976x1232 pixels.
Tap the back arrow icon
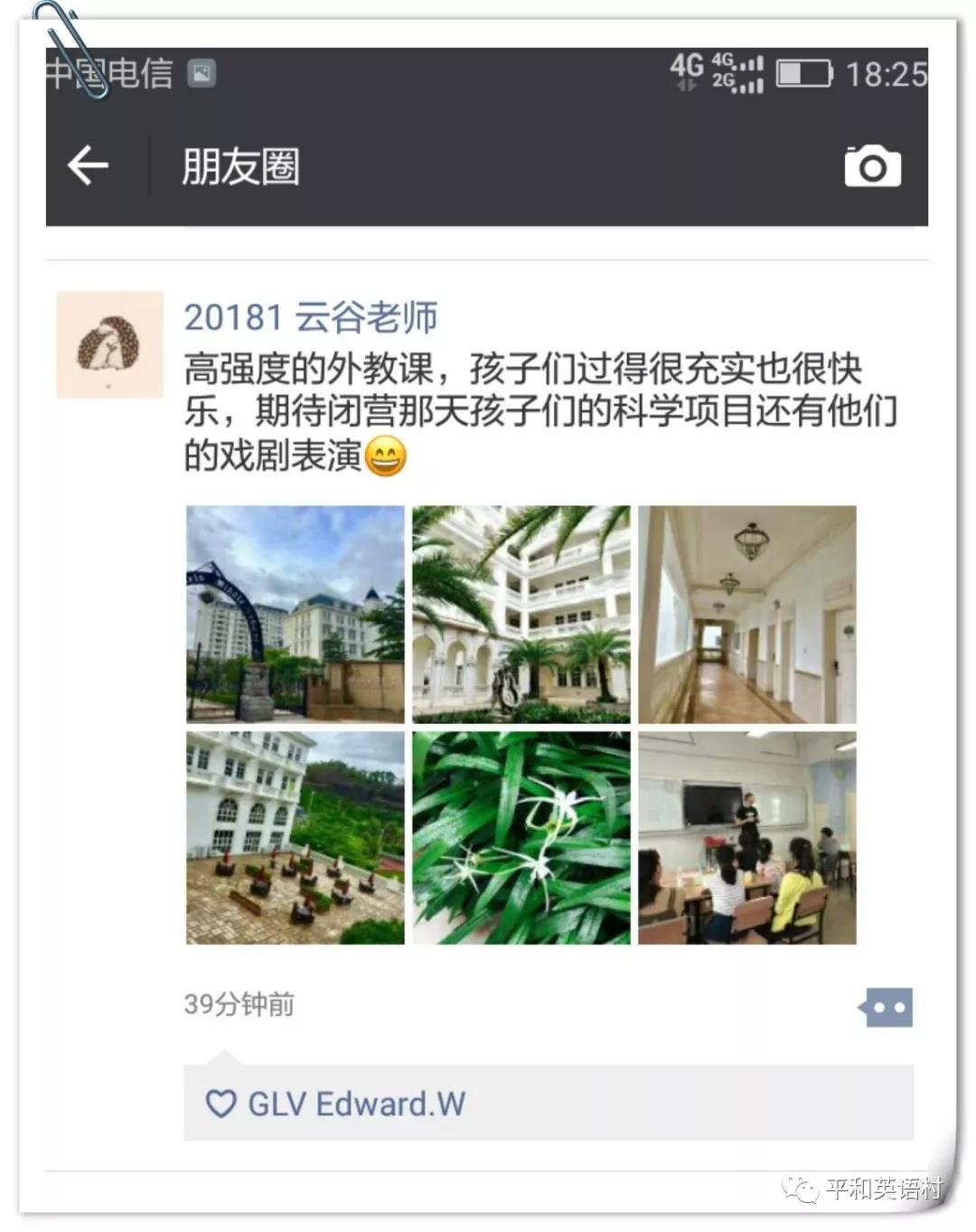point(88,165)
